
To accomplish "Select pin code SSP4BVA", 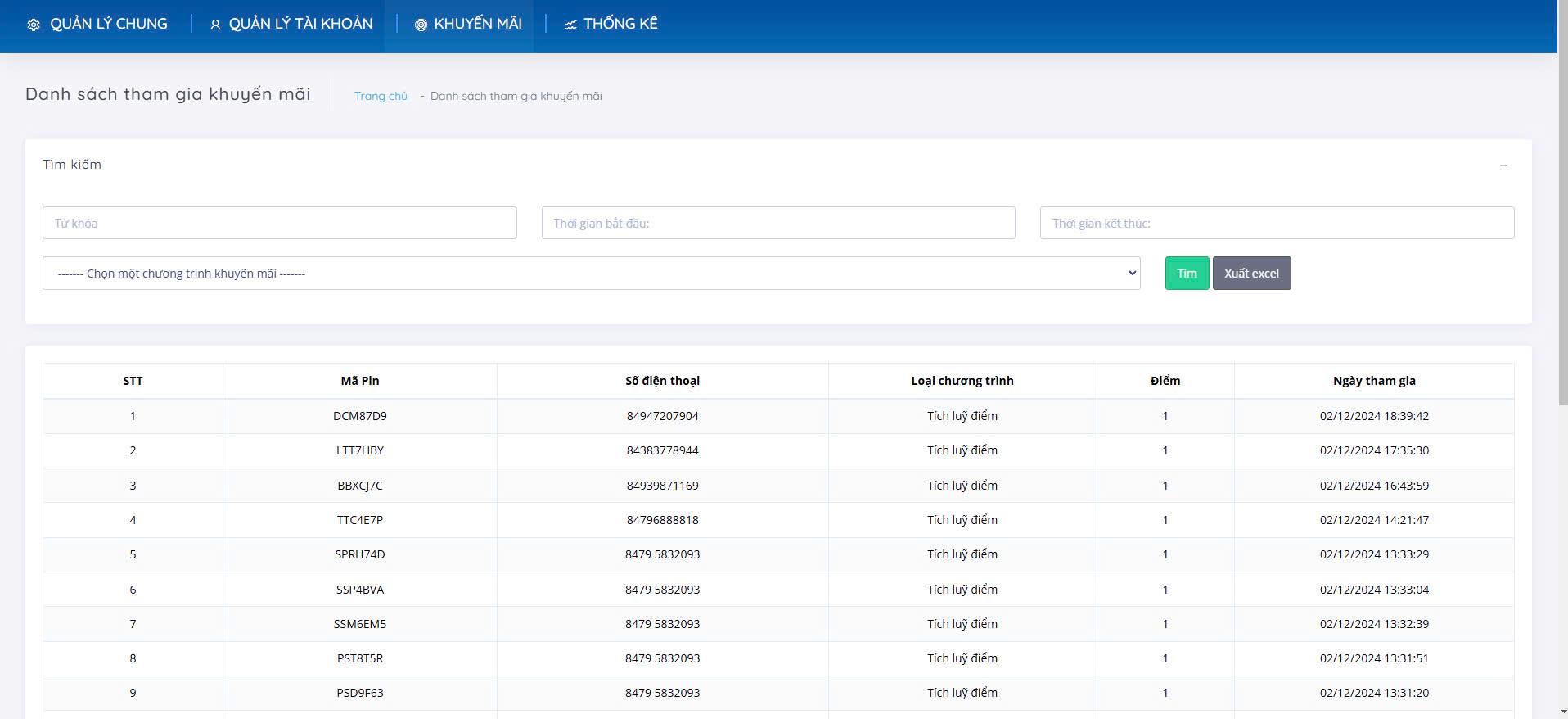I will 360,590.
